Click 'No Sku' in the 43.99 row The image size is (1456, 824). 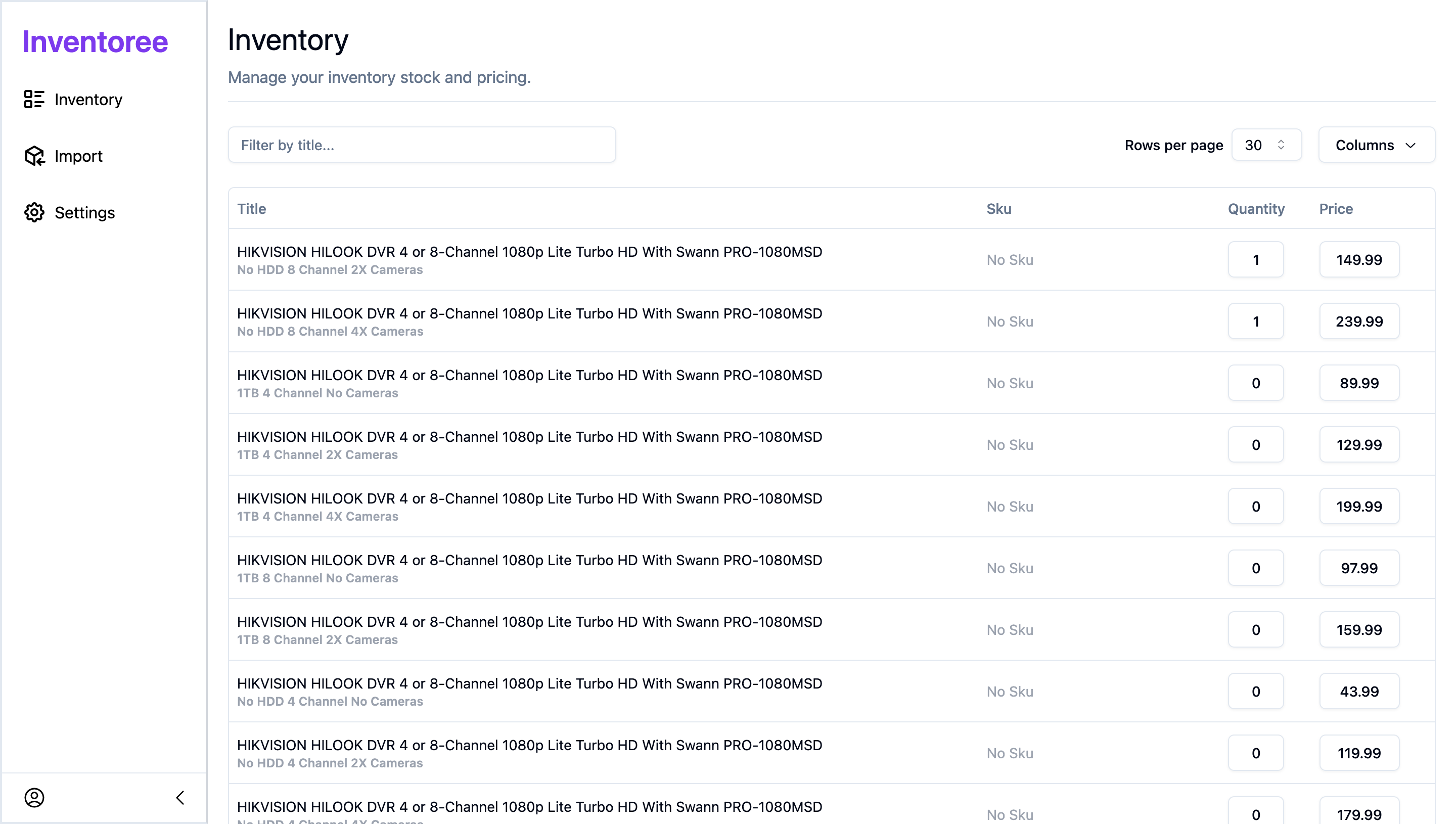coord(1010,692)
